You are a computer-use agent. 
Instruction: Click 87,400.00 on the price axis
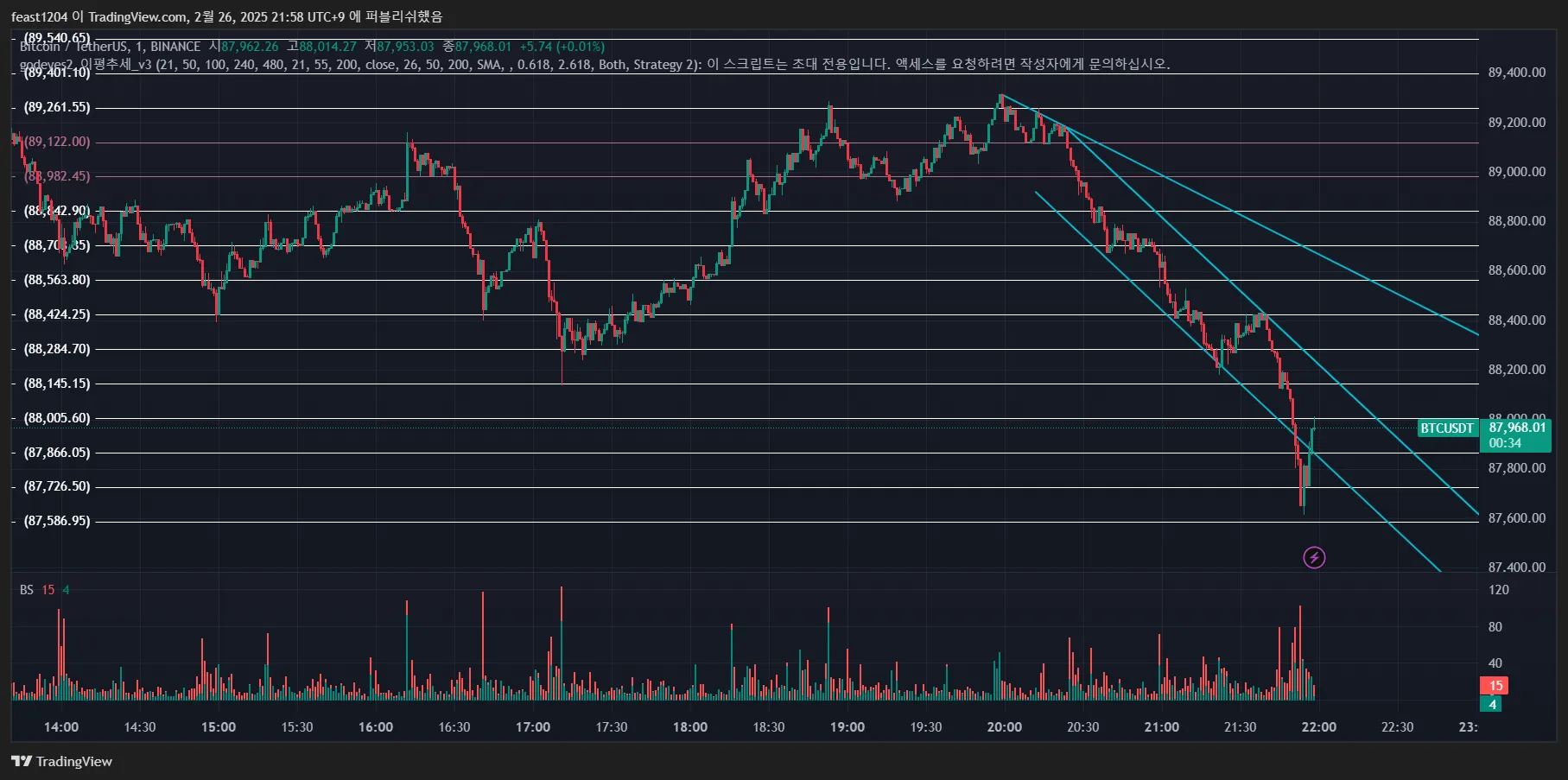[x=1517, y=568]
